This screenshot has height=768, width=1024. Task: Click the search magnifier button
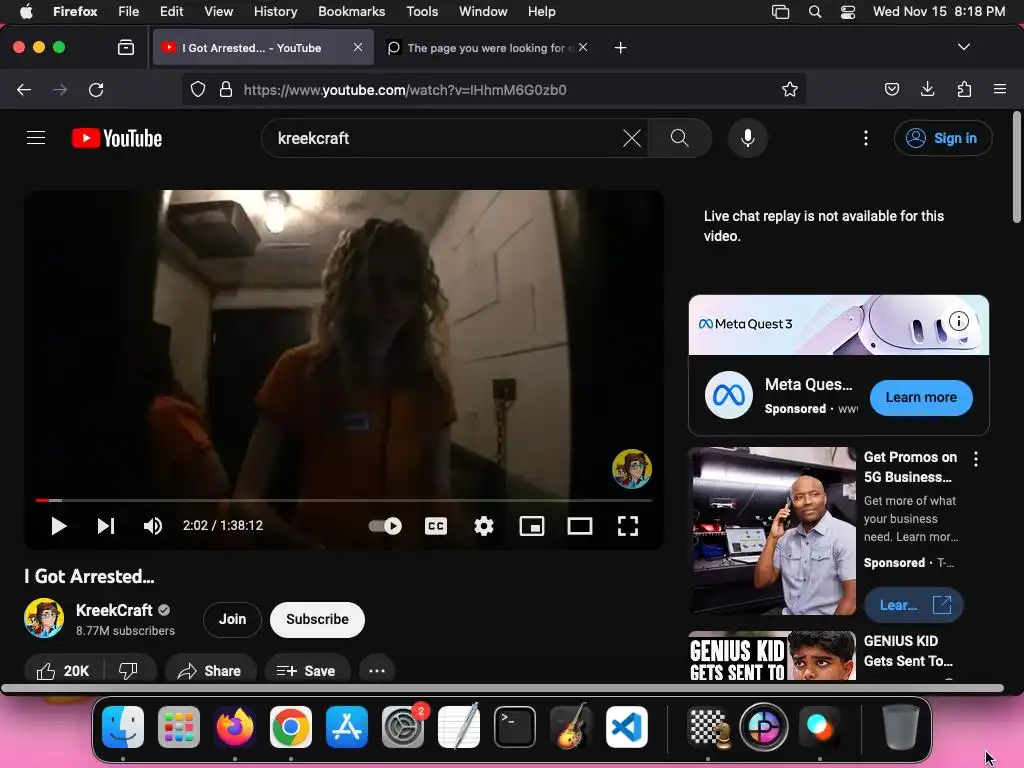click(x=680, y=138)
